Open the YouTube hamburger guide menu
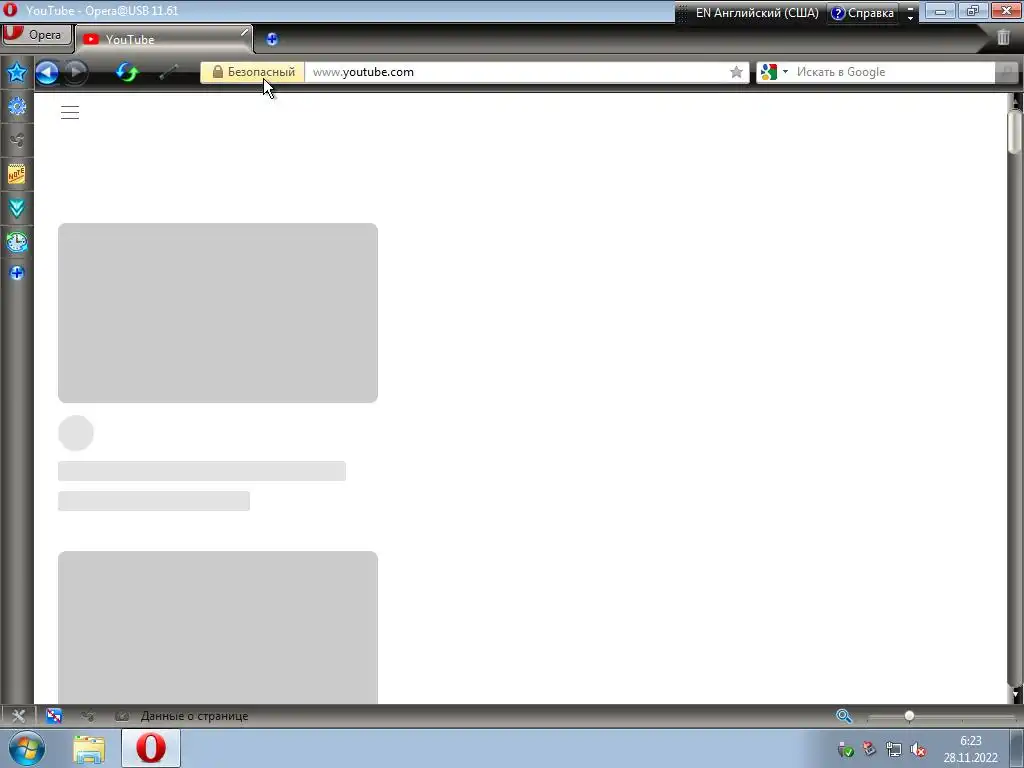Image resolution: width=1024 pixels, height=768 pixels. [70, 113]
